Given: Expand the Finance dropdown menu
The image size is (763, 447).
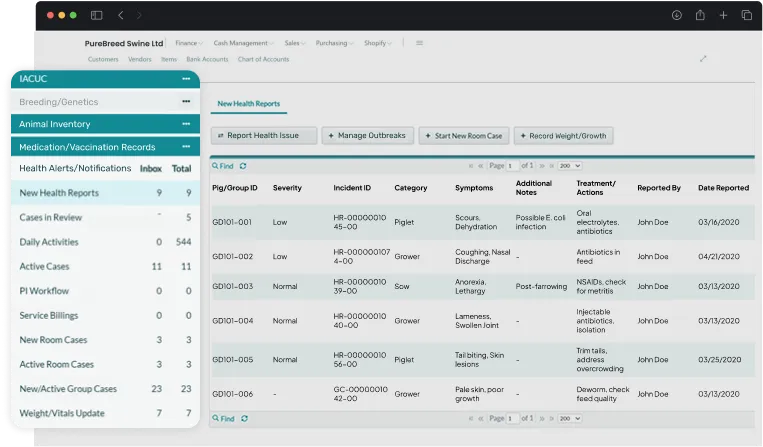Looking at the screenshot, I should [188, 43].
